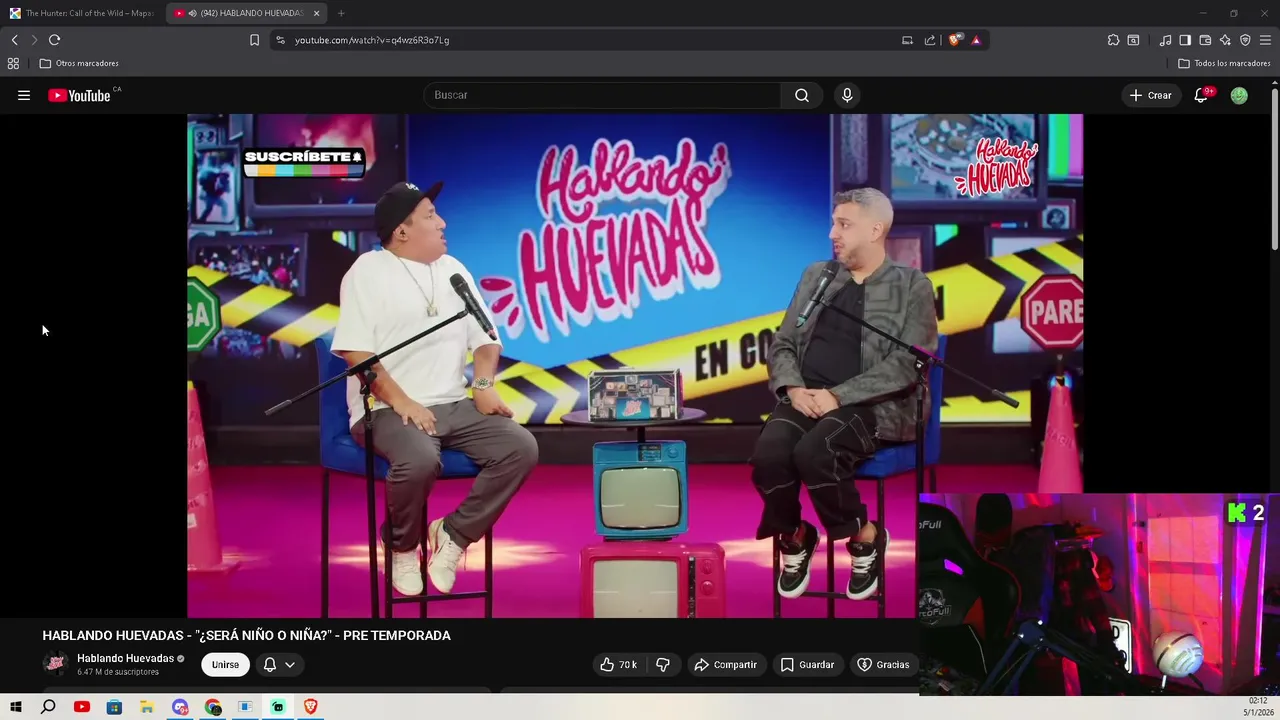Open Hablando Huevadas channel avatar
This screenshot has width=1280, height=720.
[x=56, y=664]
